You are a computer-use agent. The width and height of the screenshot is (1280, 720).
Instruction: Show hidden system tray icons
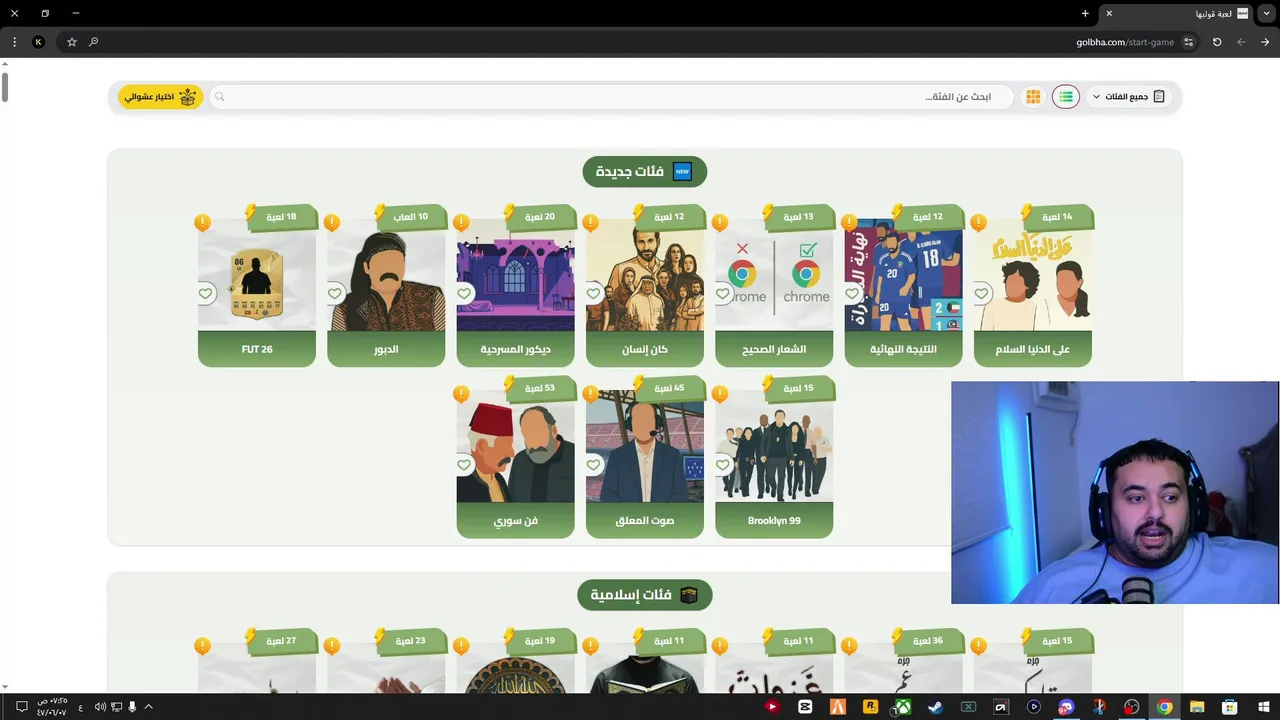point(149,707)
